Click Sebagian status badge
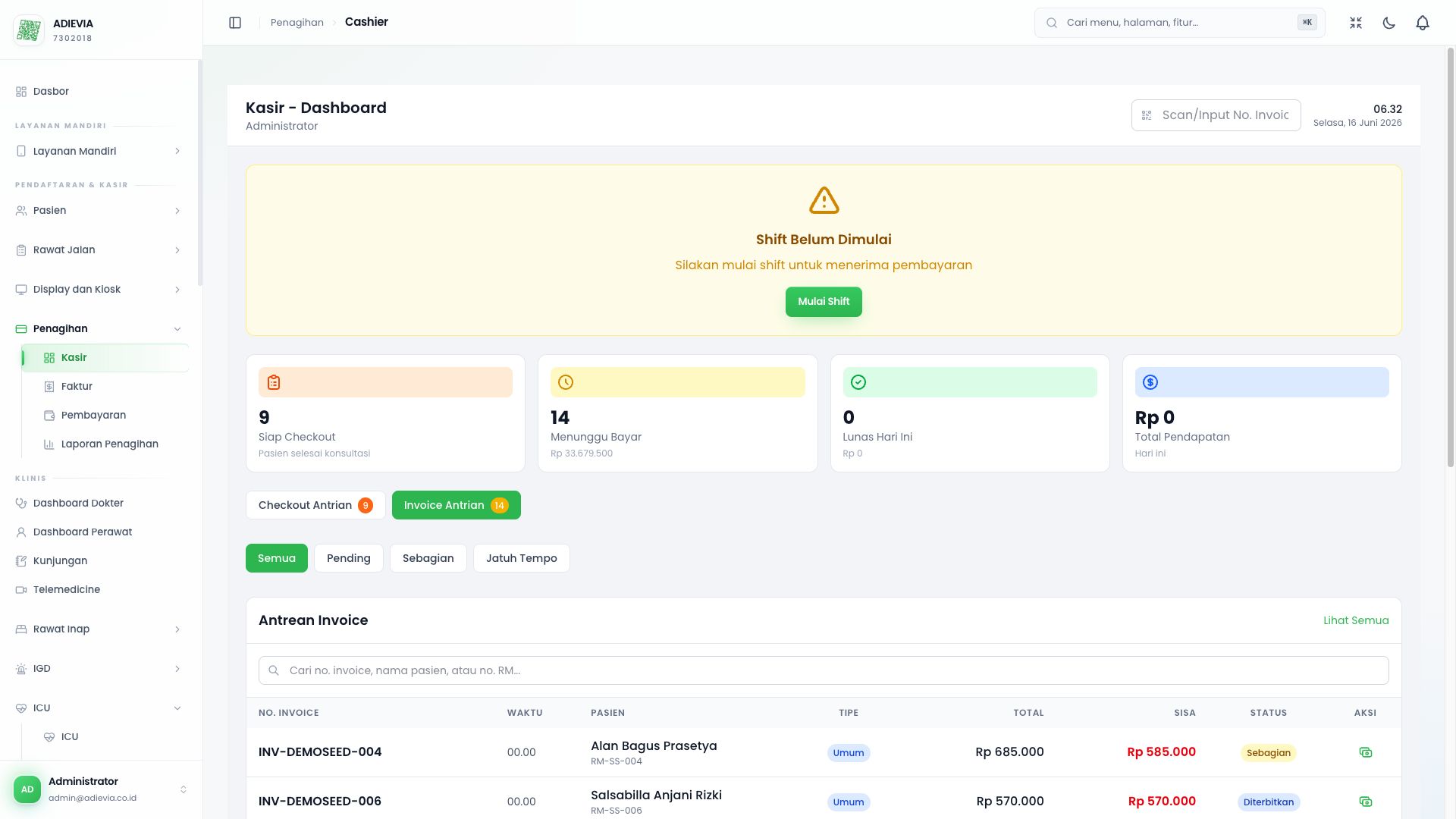The image size is (1456, 819). tap(1269, 753)
